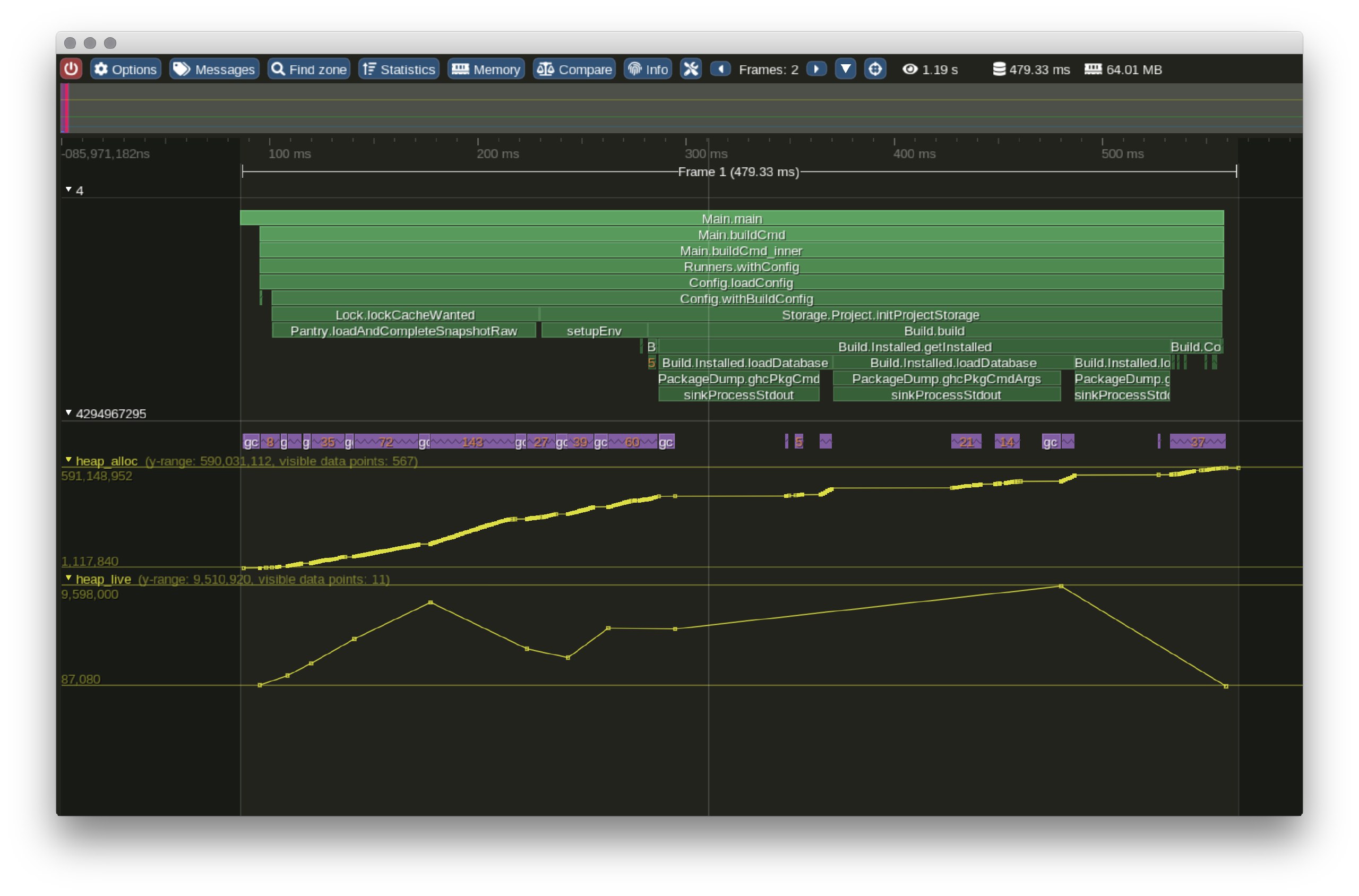This screenshot has height=896, width=1359.
Task: Click the wrench and screwdriver tools icon
Action: [x=691, y=69]
